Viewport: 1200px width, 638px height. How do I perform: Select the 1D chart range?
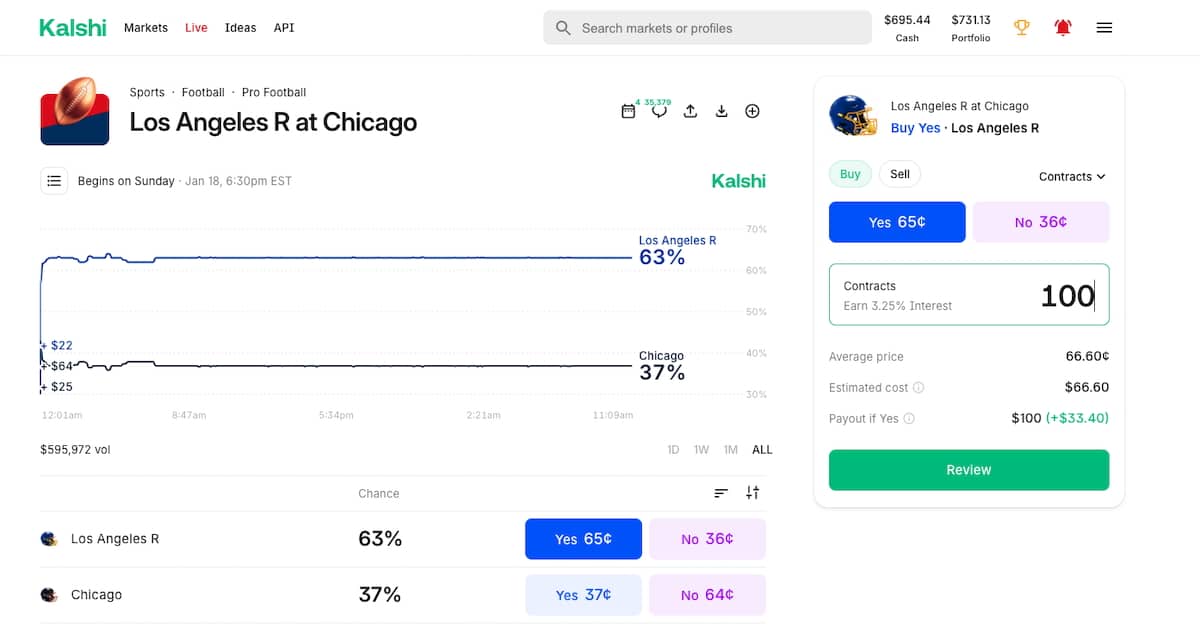(x=673, y=450)
